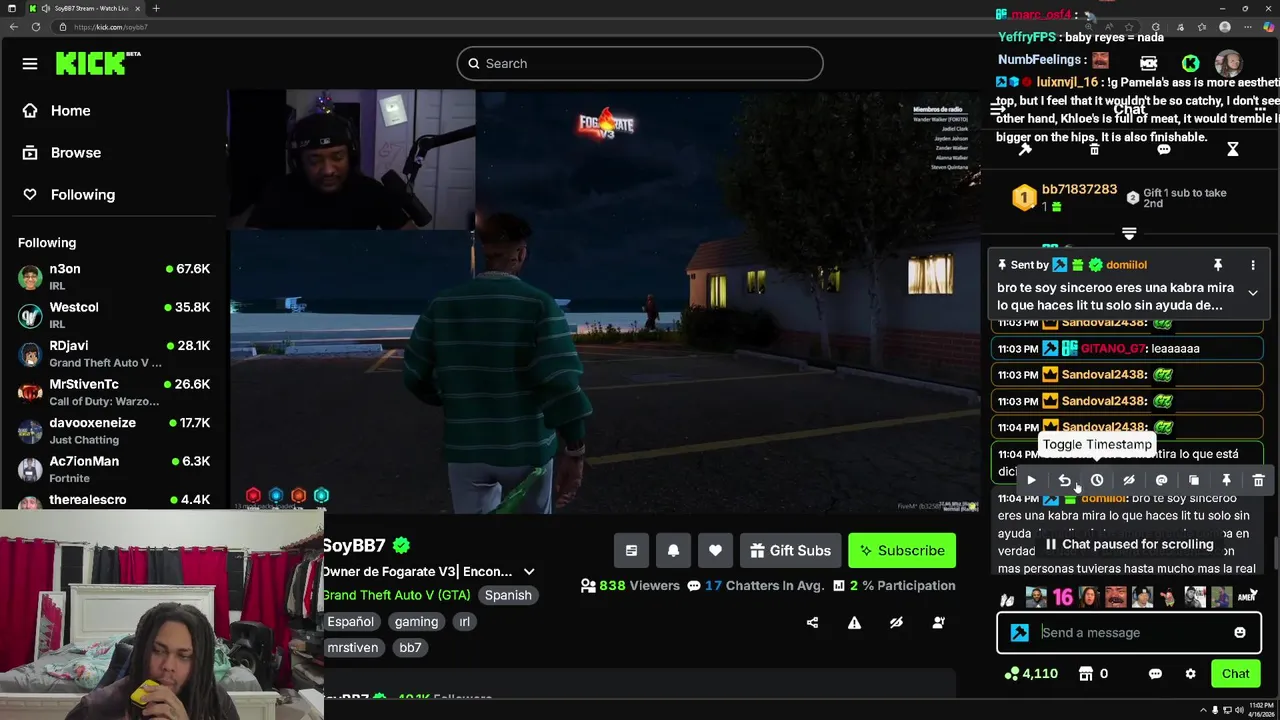This screenshot has height=720, width=1280.
Task: Click the Send a message input
Action: point(1129,633)
